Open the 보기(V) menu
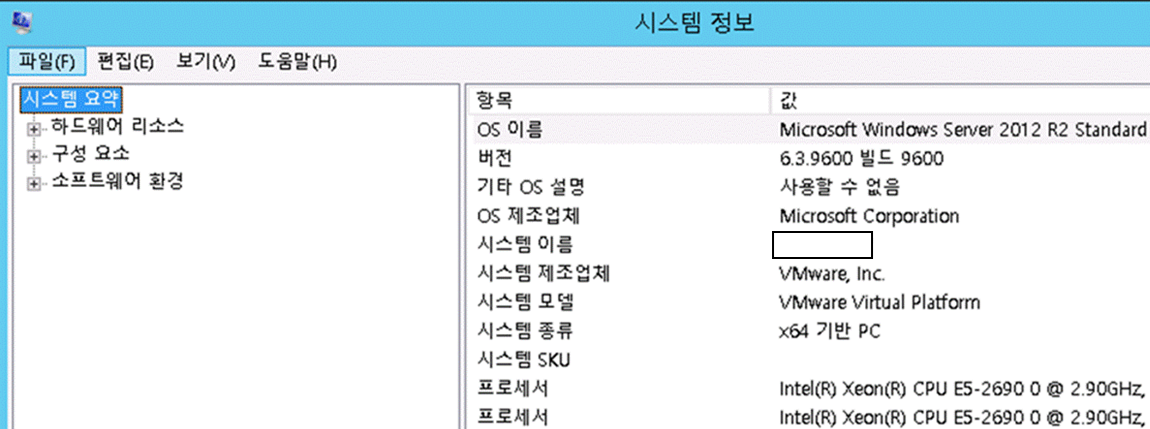 pyautogui.click(x=205, y=62)
